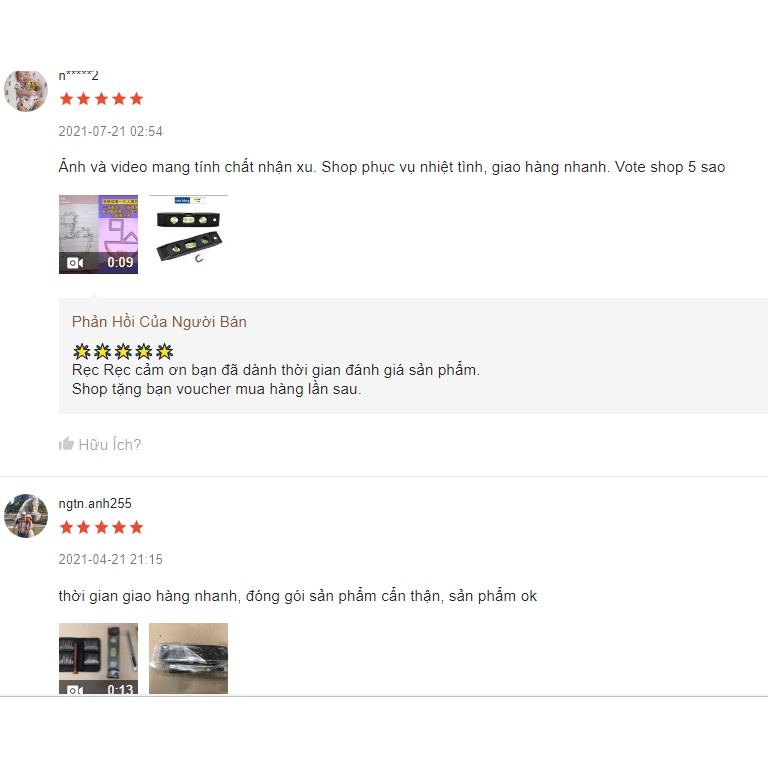This screenshot has height=768, width=768.
Task: Click the video camera icon on the 0:09 clip
Action: click(x=74, y=263)
